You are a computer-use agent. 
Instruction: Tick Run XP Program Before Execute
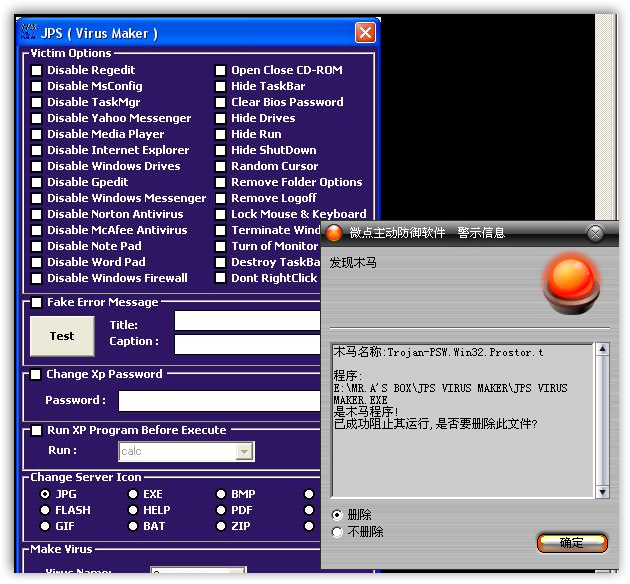pyautogui.click(x=37, y=431)
